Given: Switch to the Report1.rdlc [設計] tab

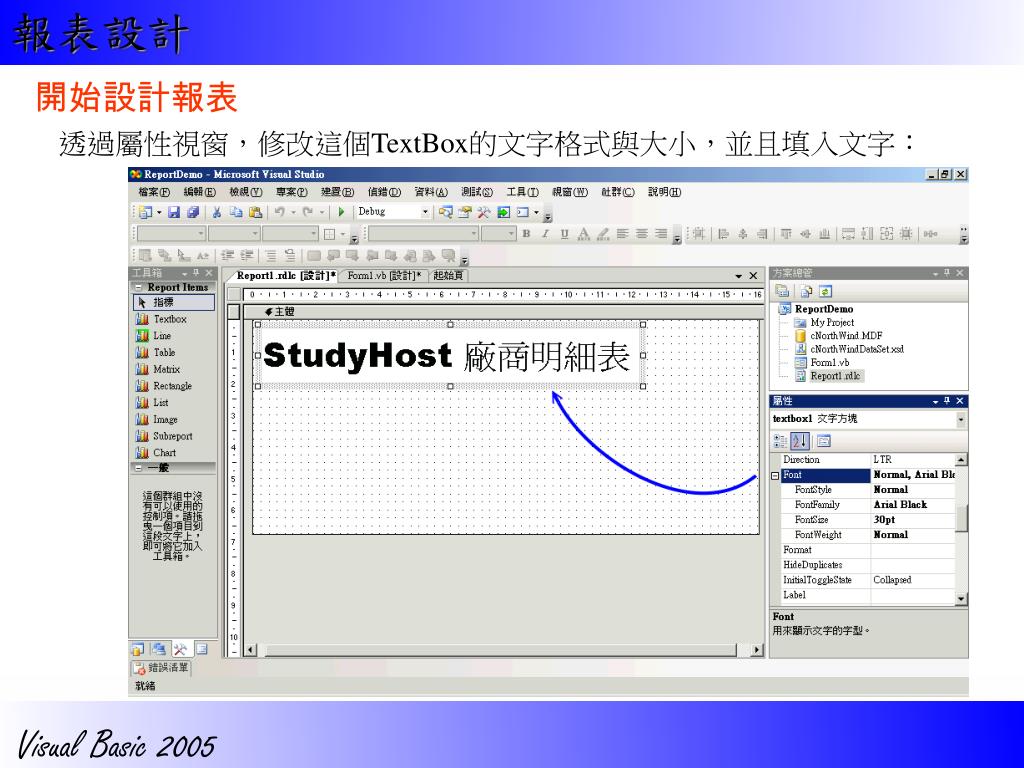Looking at the screenshot, I should (x=286, y=276).
